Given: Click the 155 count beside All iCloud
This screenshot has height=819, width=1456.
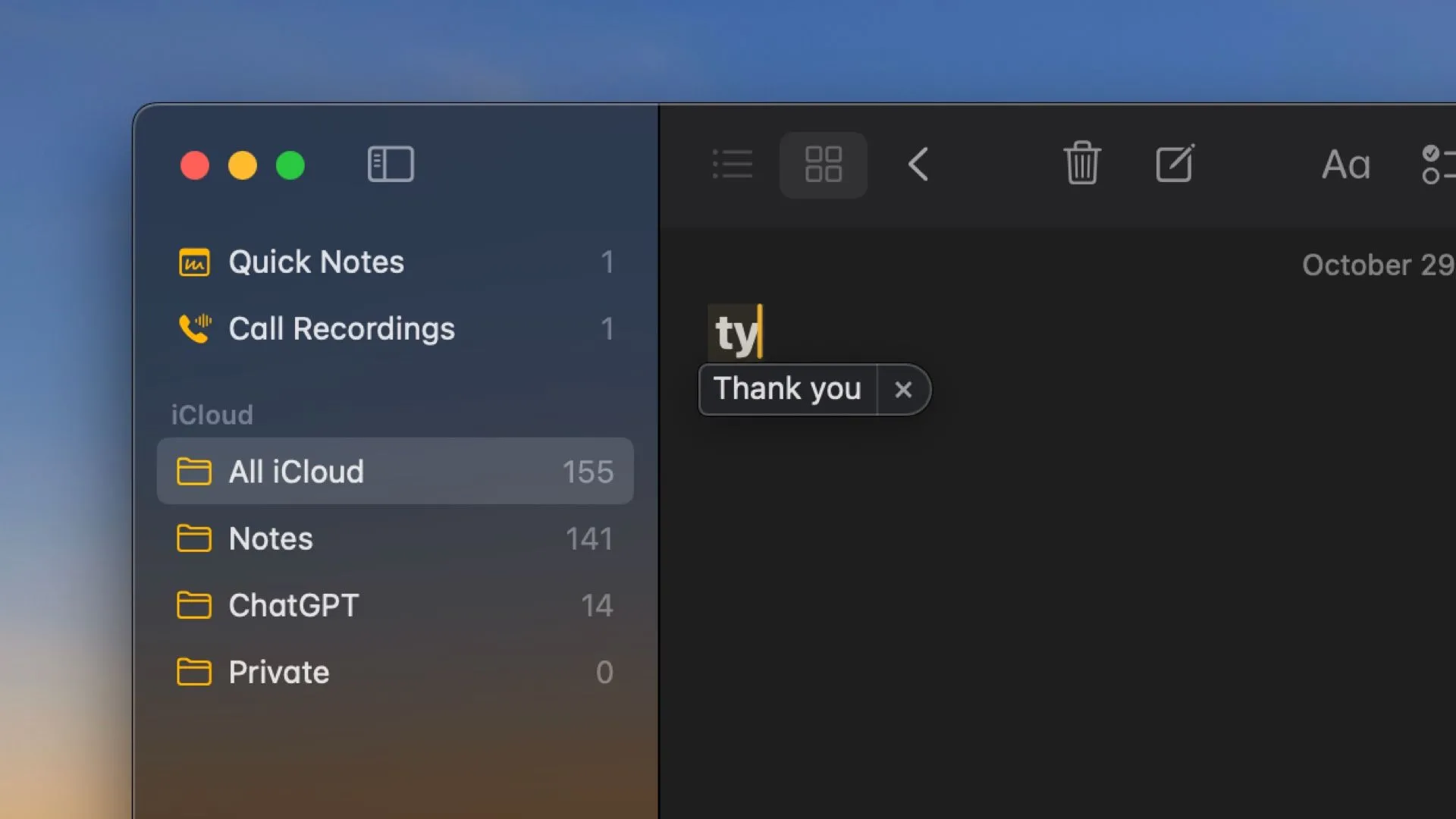Looking at the screenshot, I should tap(588, 472).
